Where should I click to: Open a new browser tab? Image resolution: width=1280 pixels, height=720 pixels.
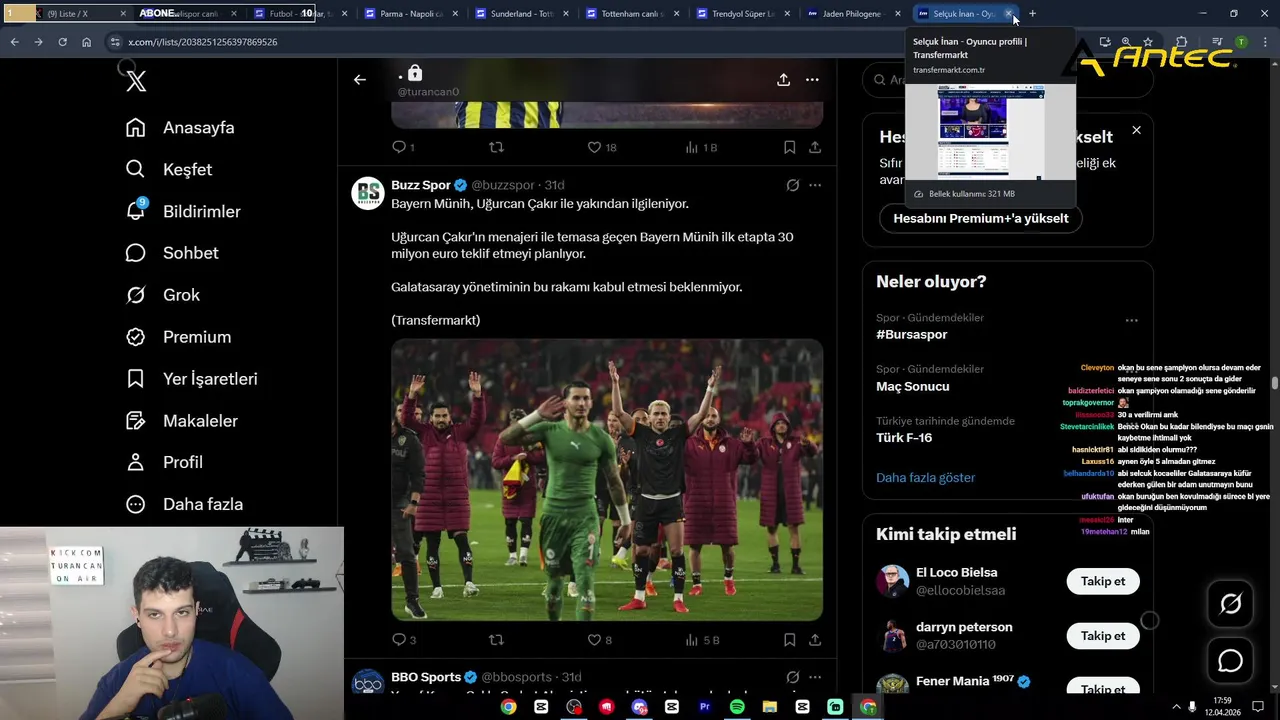click(x=1032, y=14)
